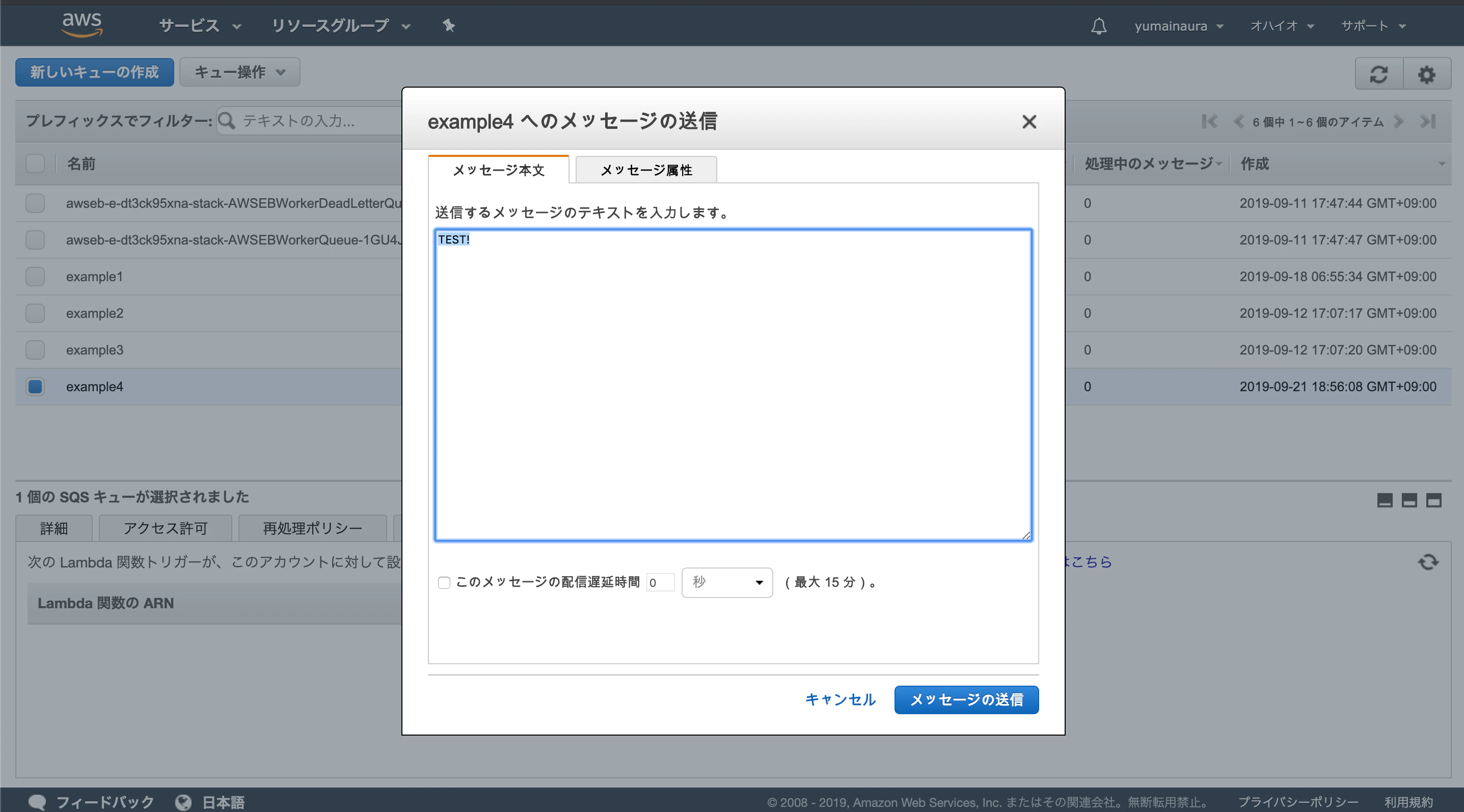Open the サービス services menu

(200, 25)
